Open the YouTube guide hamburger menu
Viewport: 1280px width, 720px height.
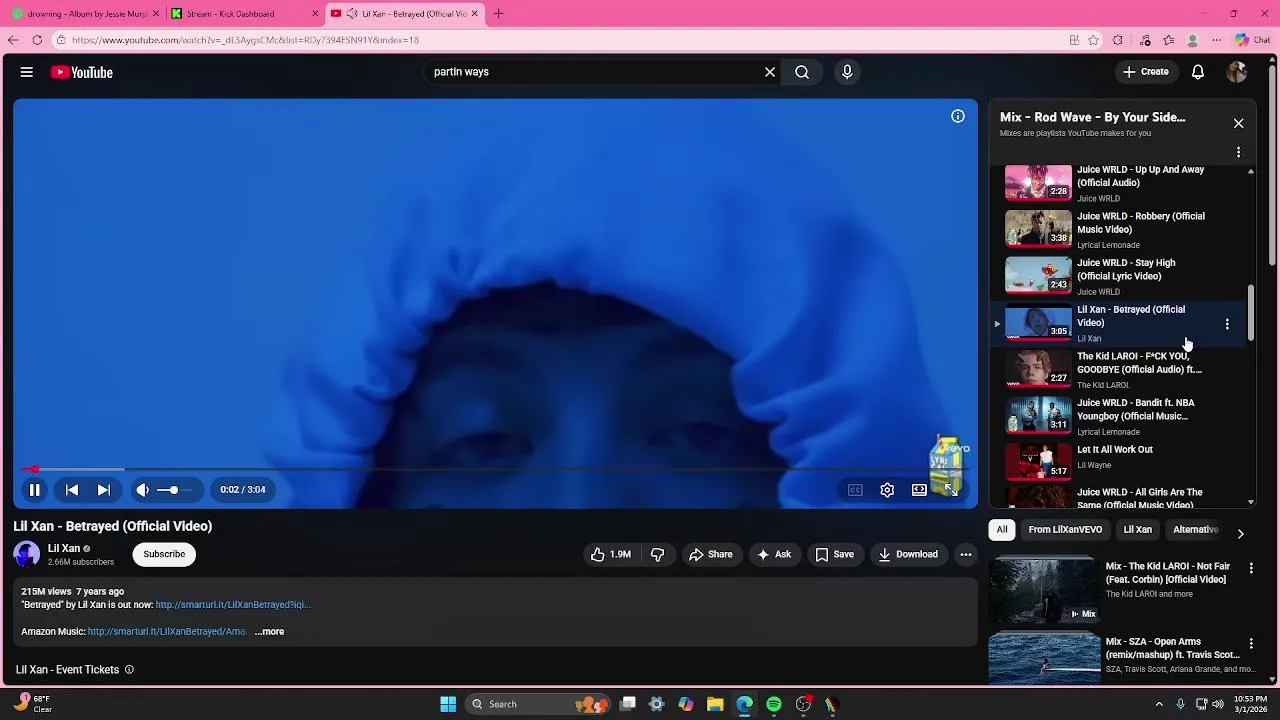click(x=27, y=72)
